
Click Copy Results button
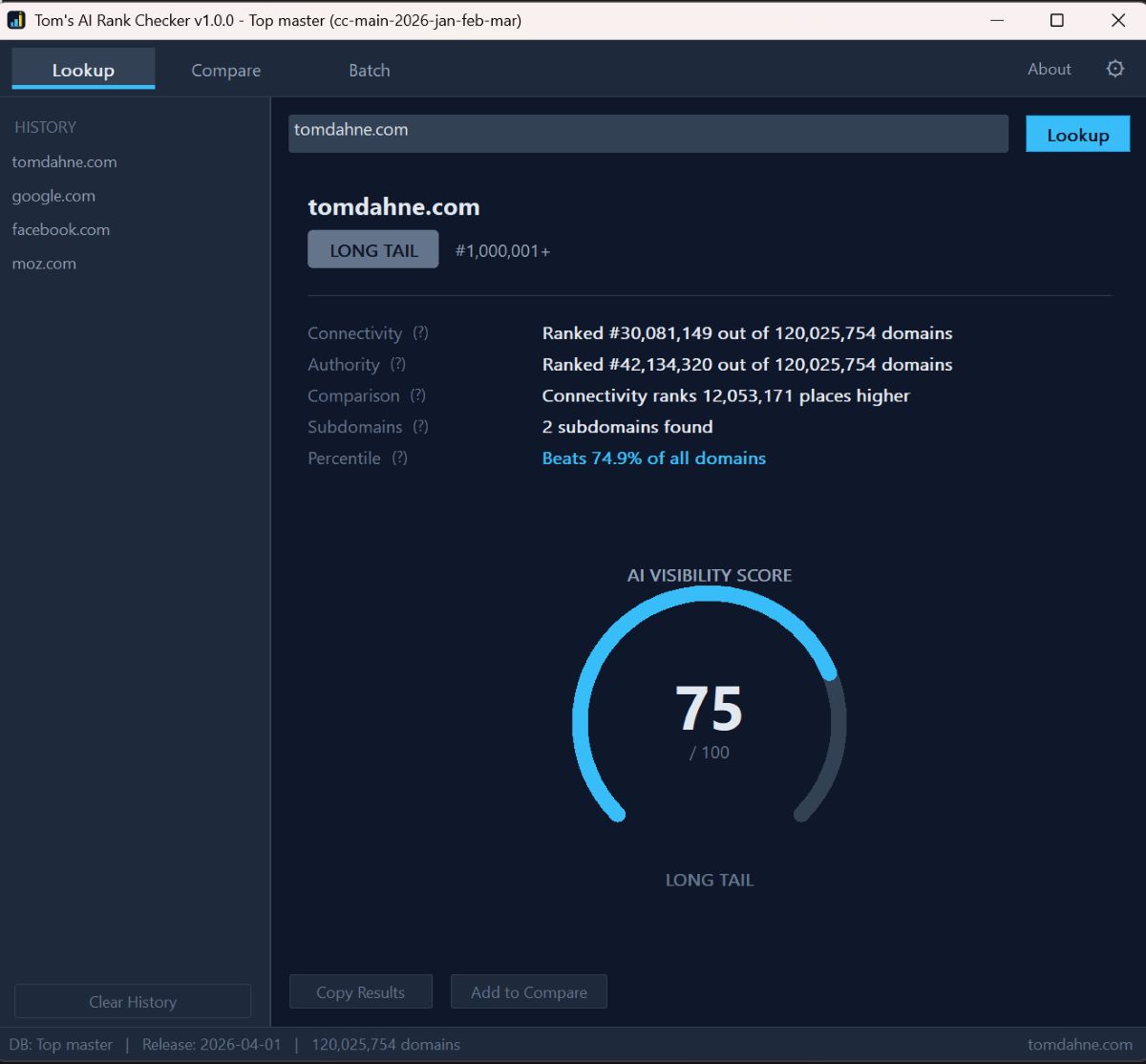point(360,992)
